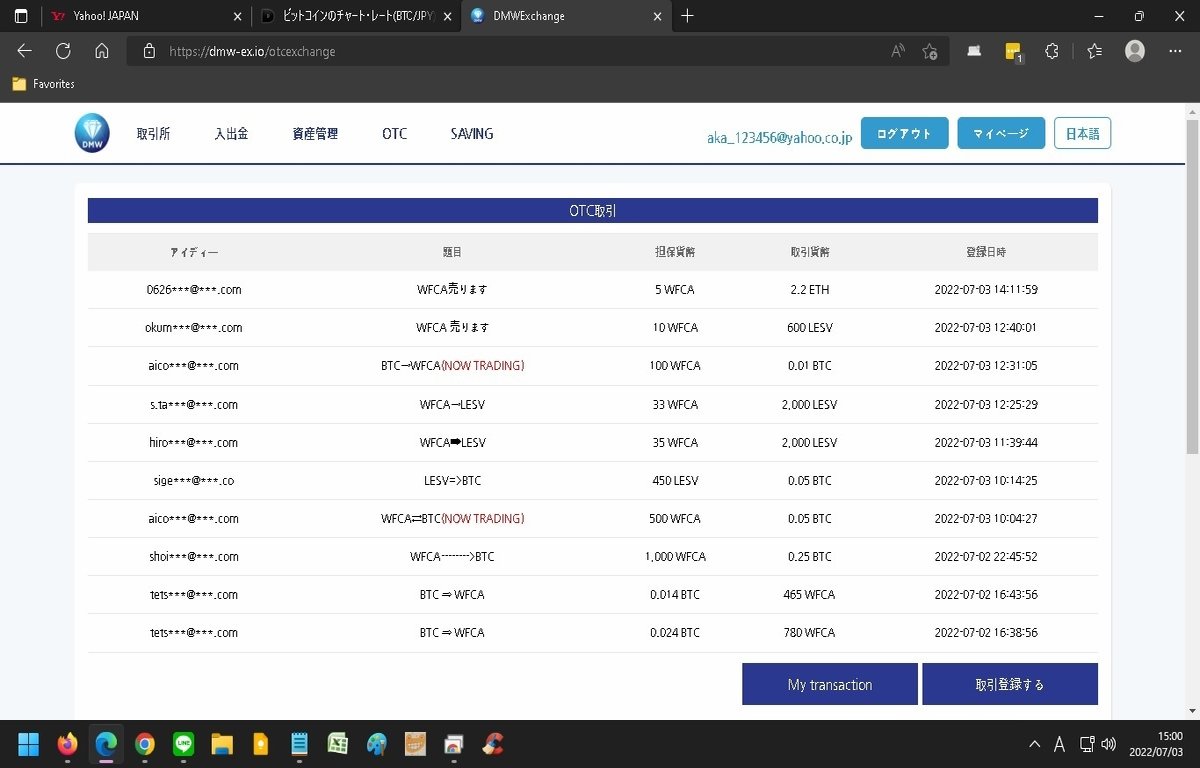Viewport: 1200px width, 768px height.
Task: Open Edge Collections icon showing badge 1
Action: tap(1012, 50)
